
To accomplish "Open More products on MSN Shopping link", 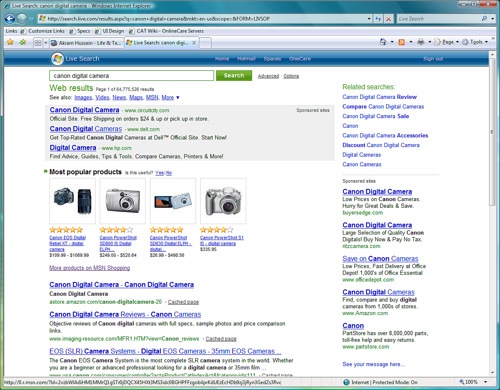I will 90,268.
